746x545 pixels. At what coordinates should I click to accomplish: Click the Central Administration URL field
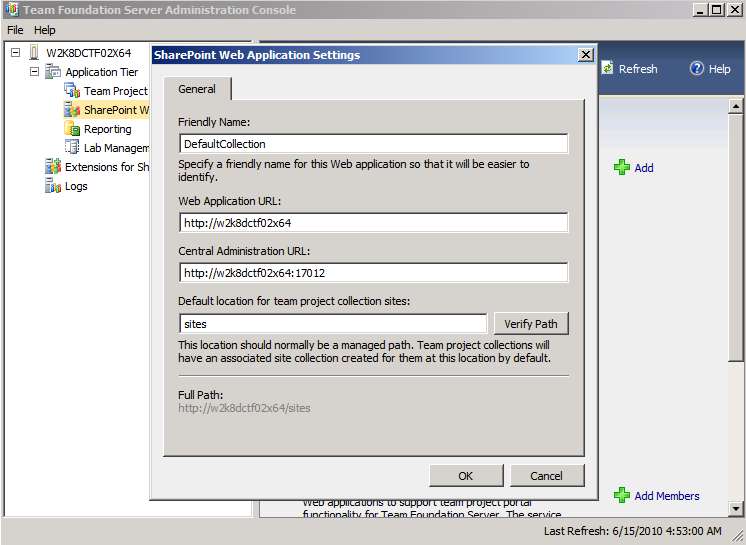373,272
